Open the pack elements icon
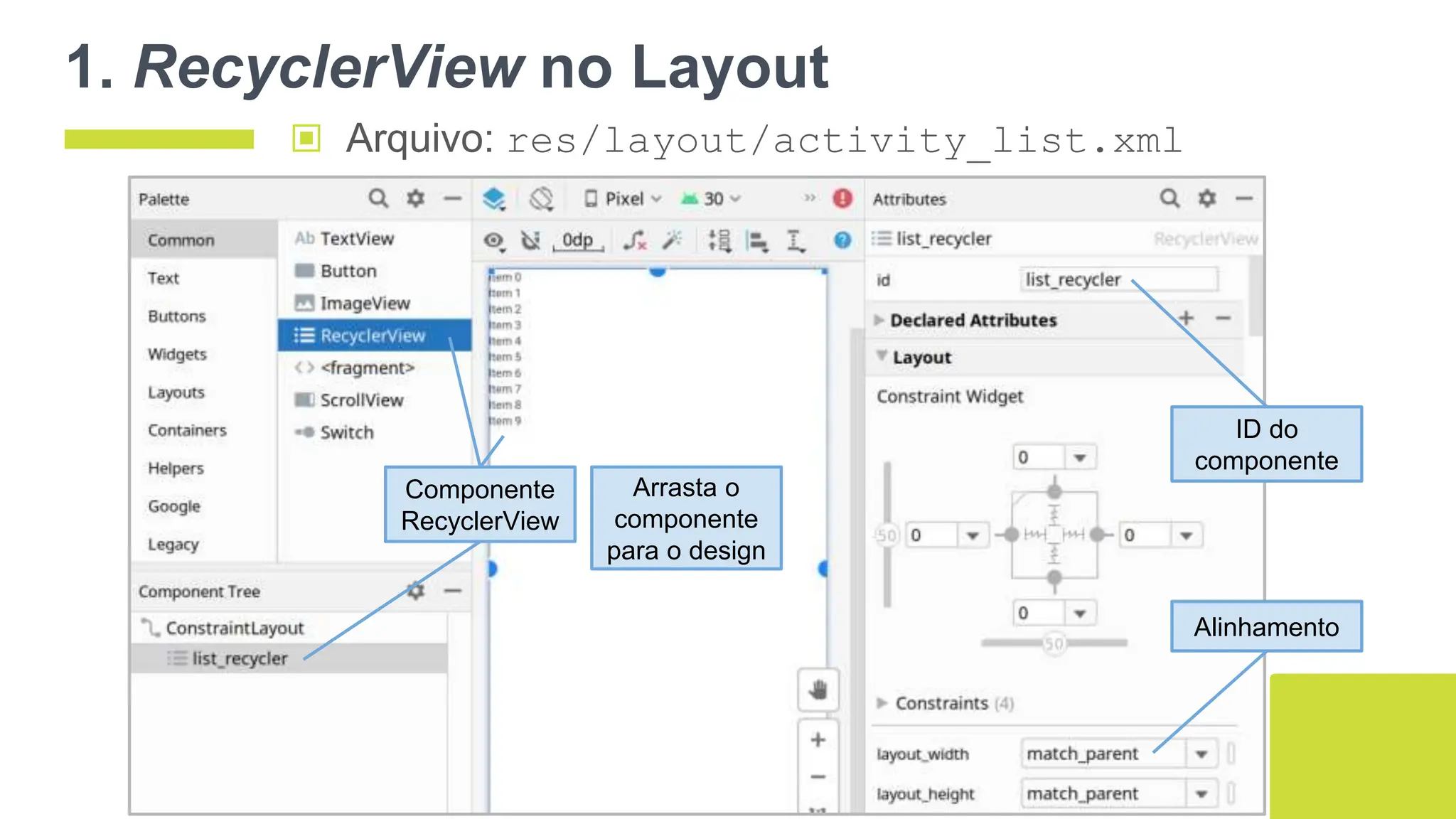1456x819 pixels. point(719,241)
